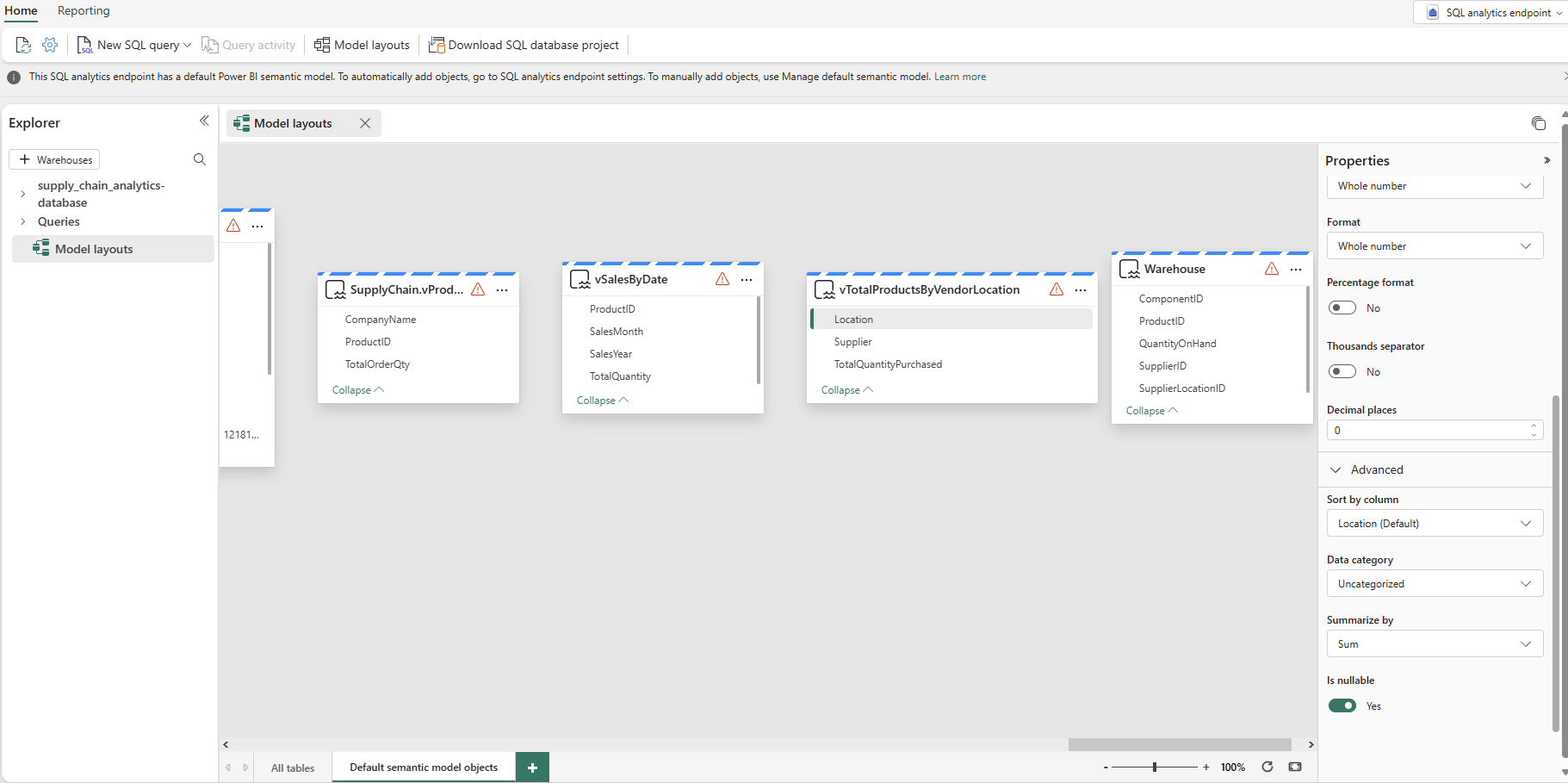1568x783 pixels.
Task: Open the Sort by column dropdown
Action: pyautogui.click(x=1435, y=523)
